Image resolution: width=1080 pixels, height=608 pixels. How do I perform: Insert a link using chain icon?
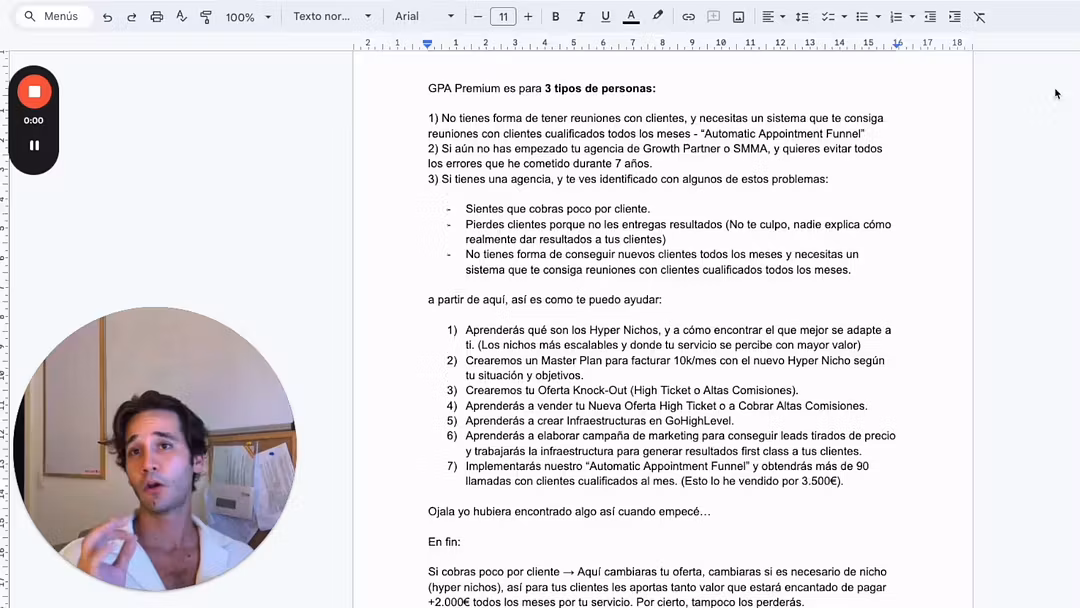(x=688, y=17)
